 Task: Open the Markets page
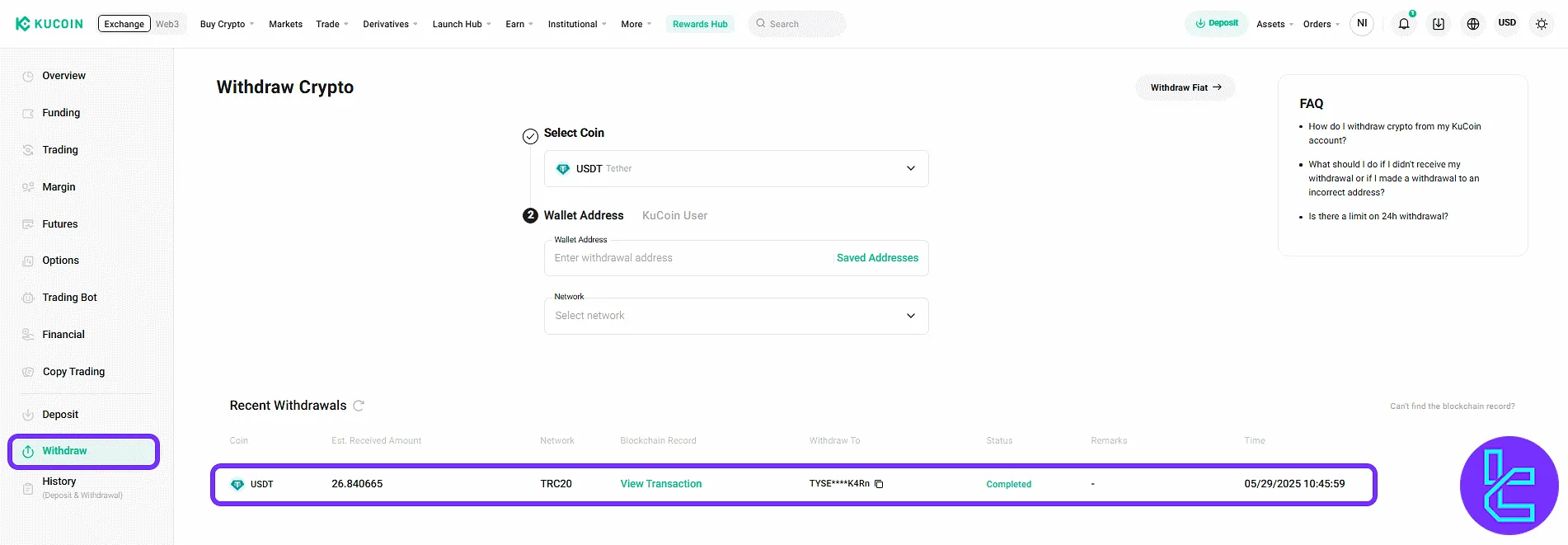pos(285,24)
